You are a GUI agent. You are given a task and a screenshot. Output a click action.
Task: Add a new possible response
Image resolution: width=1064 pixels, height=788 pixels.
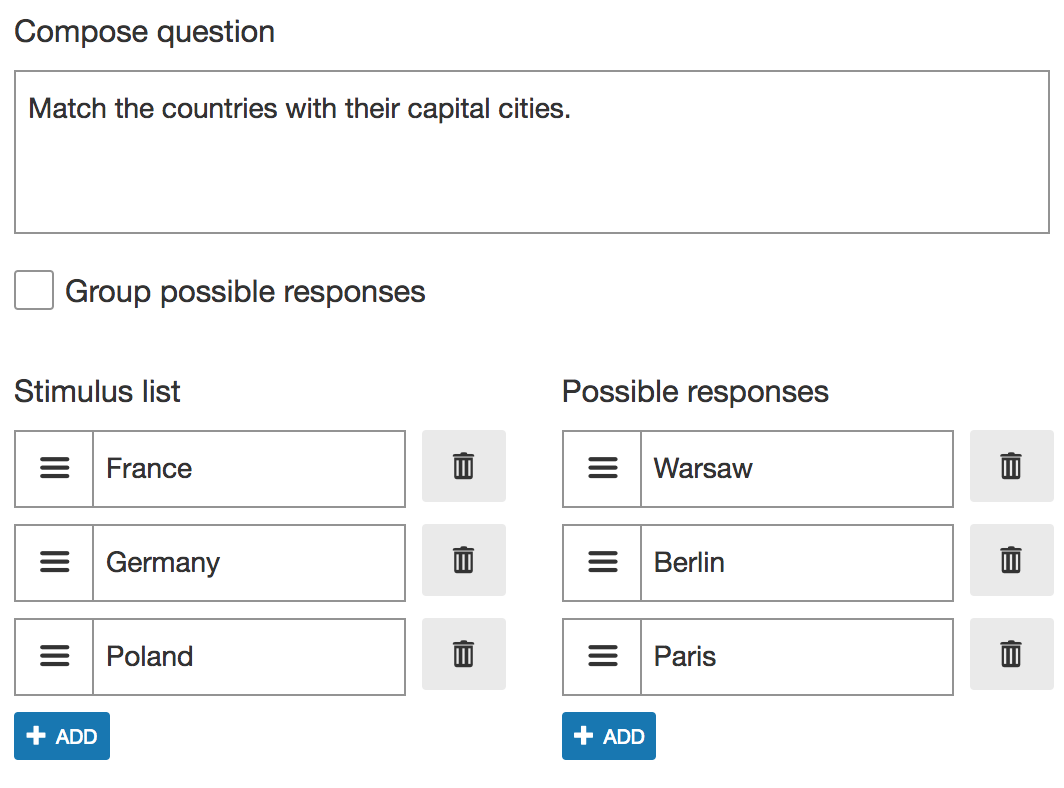pos(609,736)
